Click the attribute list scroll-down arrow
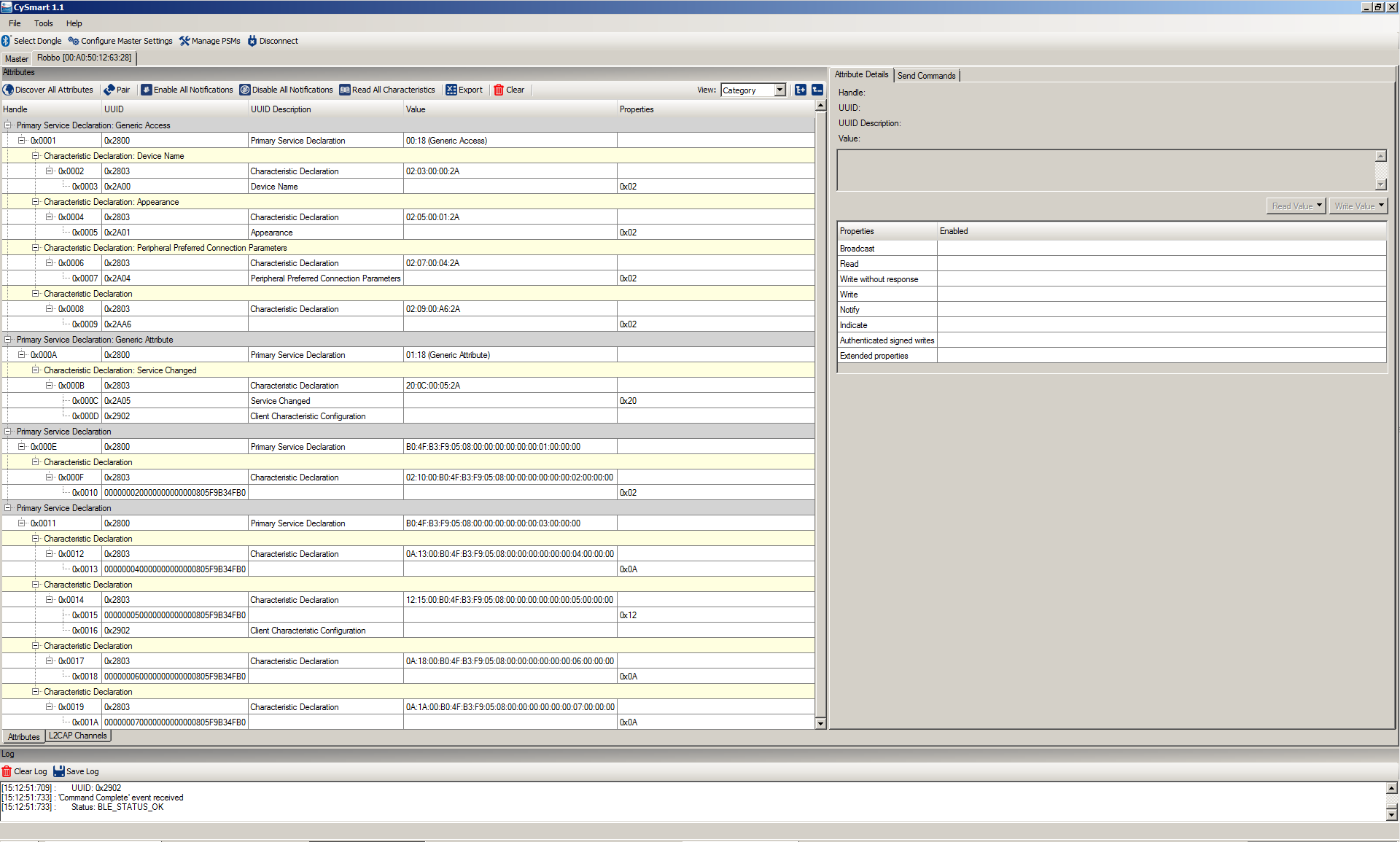Screen dimensions: 1400x842 (820, 723)
